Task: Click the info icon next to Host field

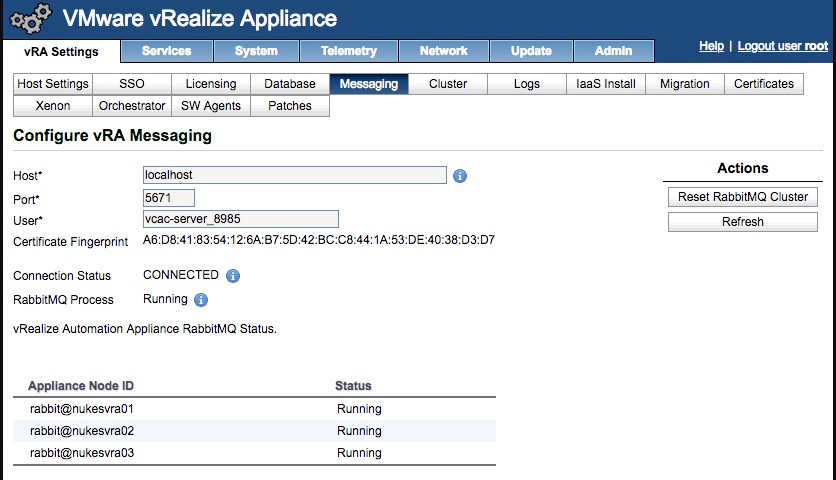Action: 460,176
